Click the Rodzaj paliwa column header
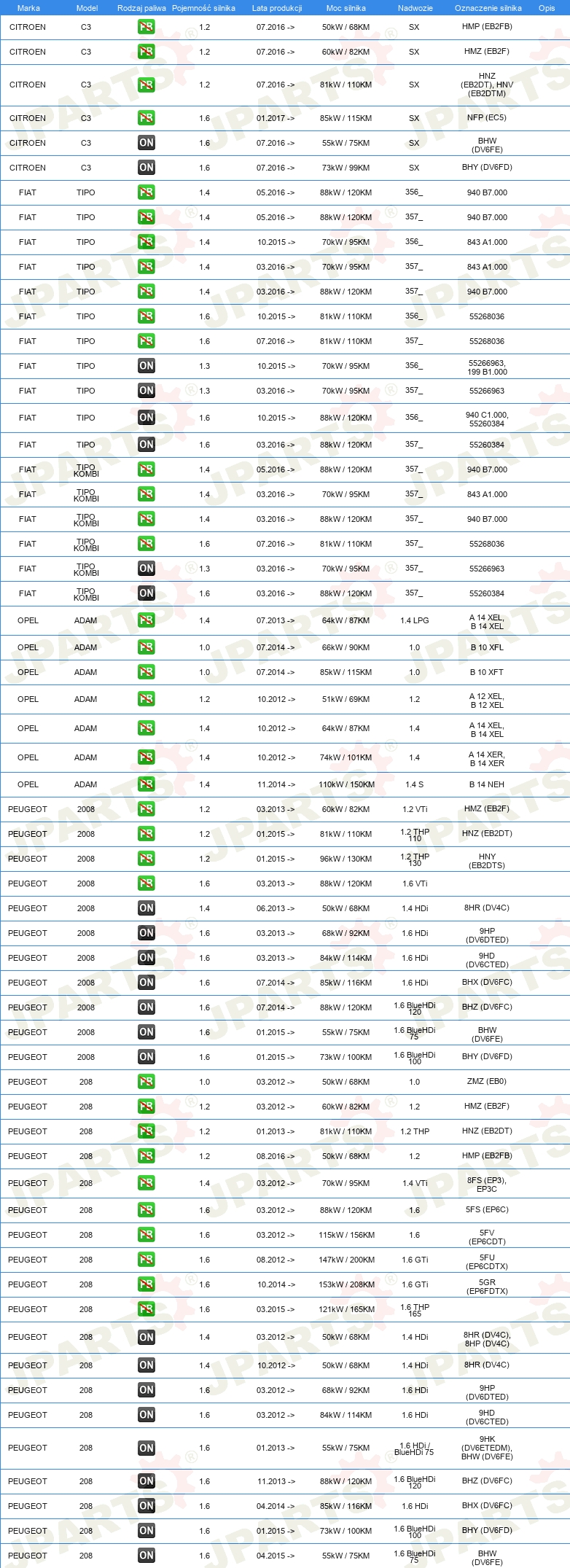570x1568 pixels. click(x=141, y=8)
